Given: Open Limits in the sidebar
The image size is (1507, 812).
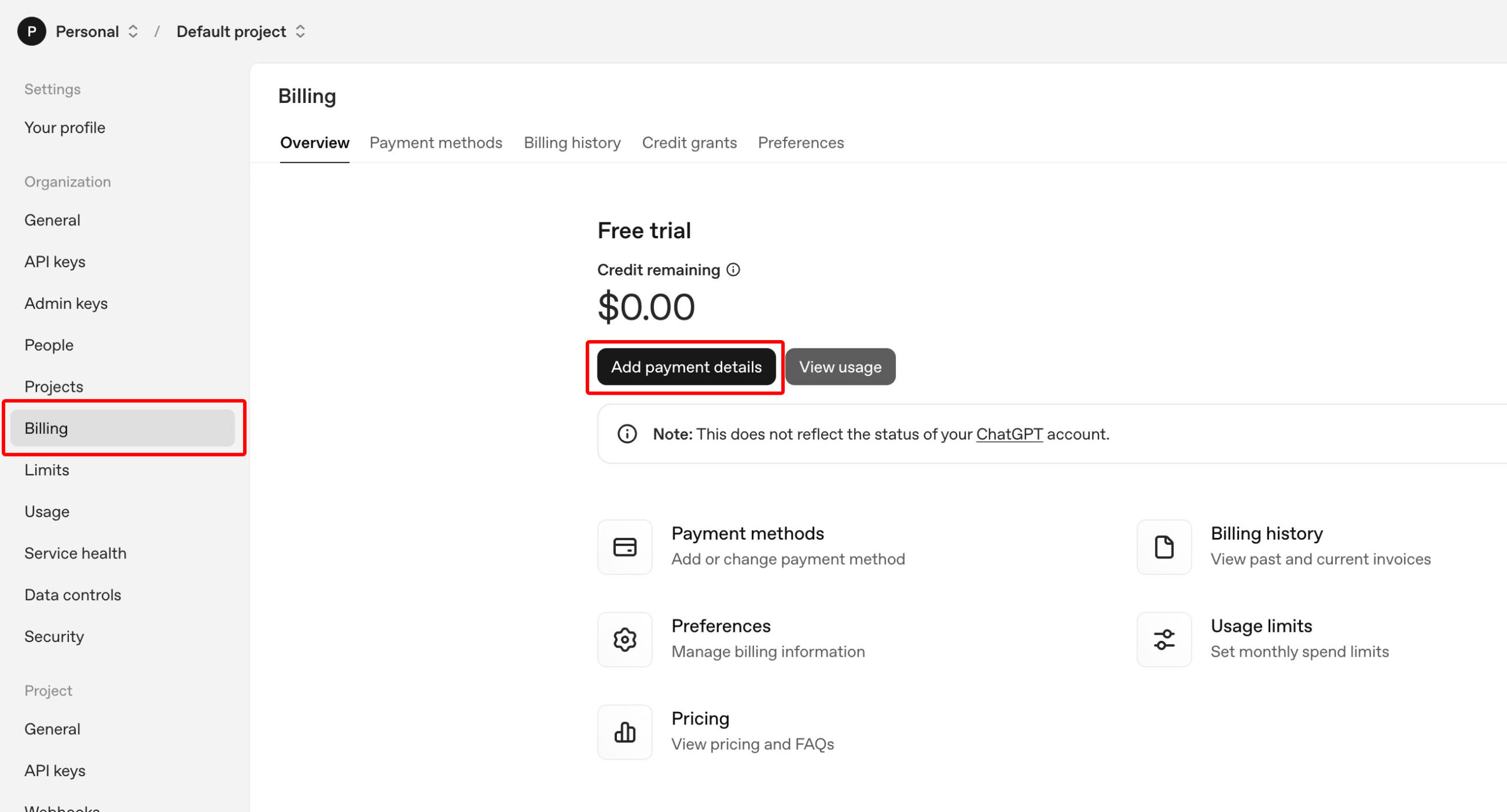Looking at the screenshot, I should coord(47,470).
